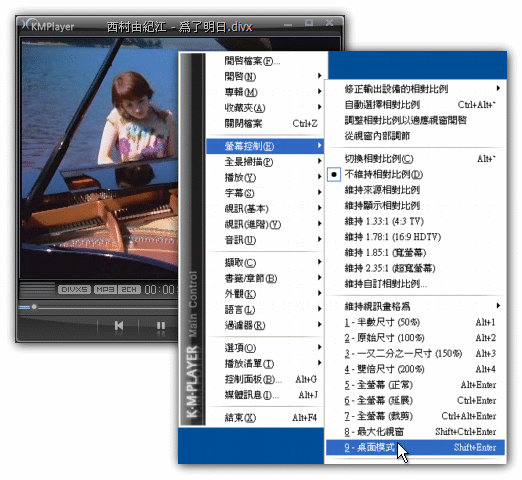Select 維持顯示相對比例 radio option
The image size is (522, 480).
[415, 206]
